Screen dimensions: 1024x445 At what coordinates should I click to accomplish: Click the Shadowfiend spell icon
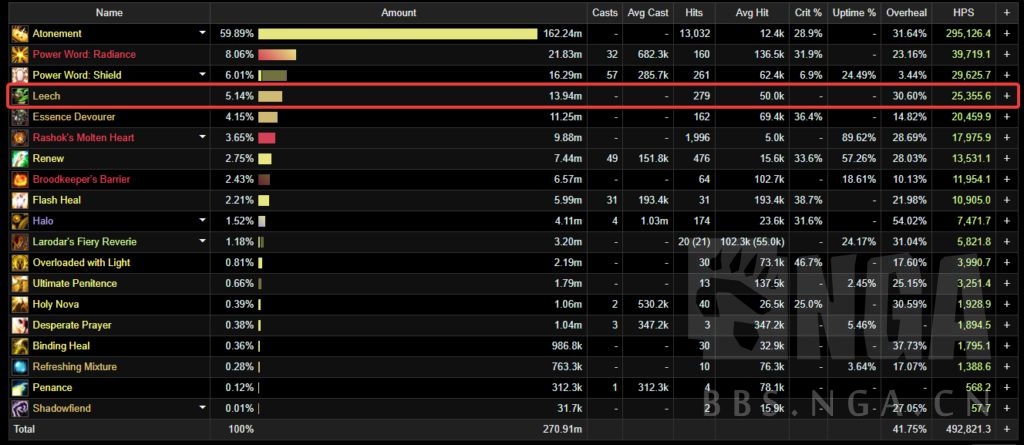pyautogui.click(x=20, y=408)
